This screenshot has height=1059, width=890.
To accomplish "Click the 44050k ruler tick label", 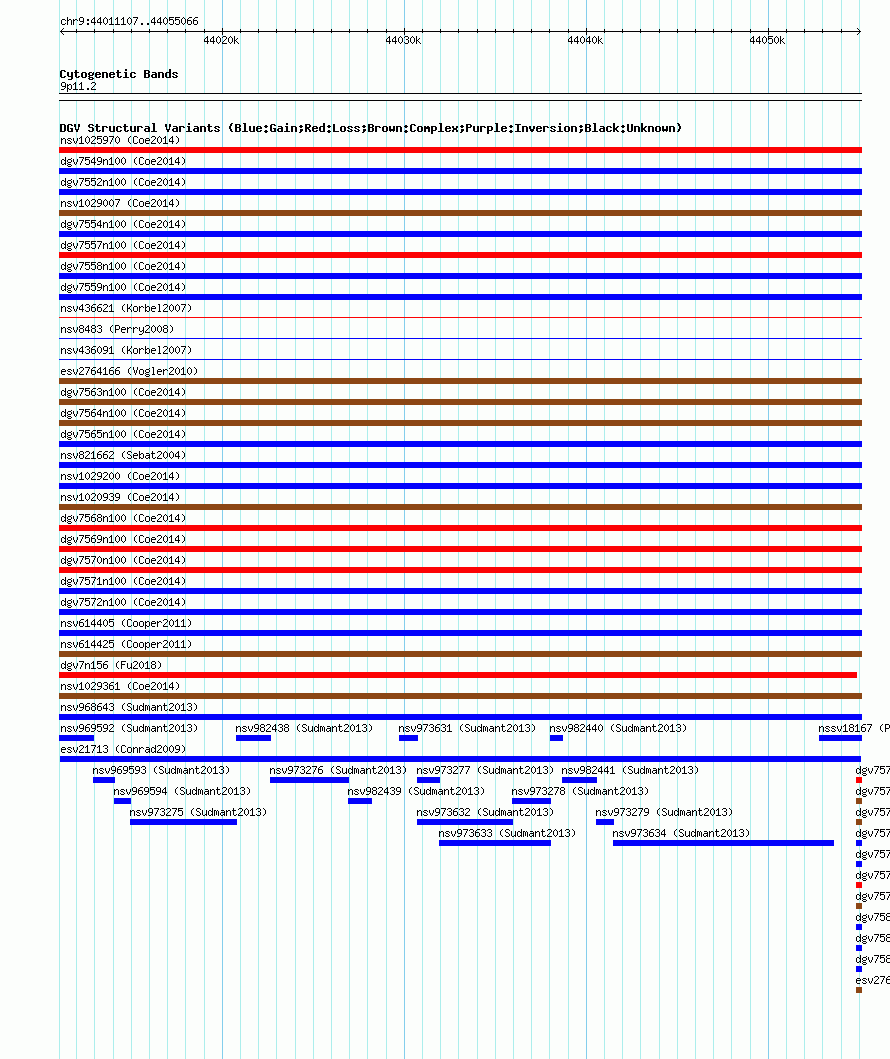I will (767, 41).
